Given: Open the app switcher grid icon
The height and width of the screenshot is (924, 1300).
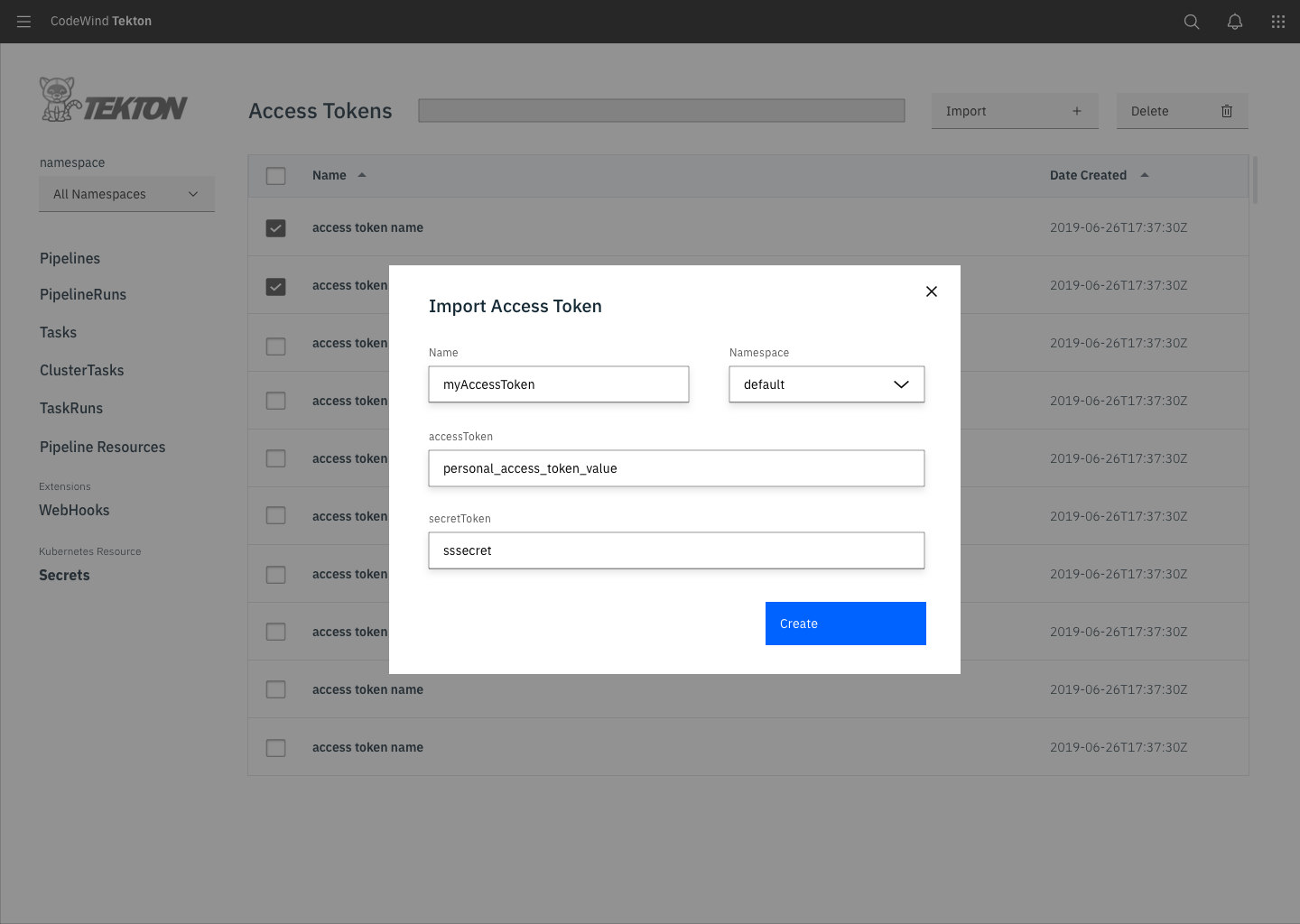Looking at the screenshot, I should tap(1278, 21).
